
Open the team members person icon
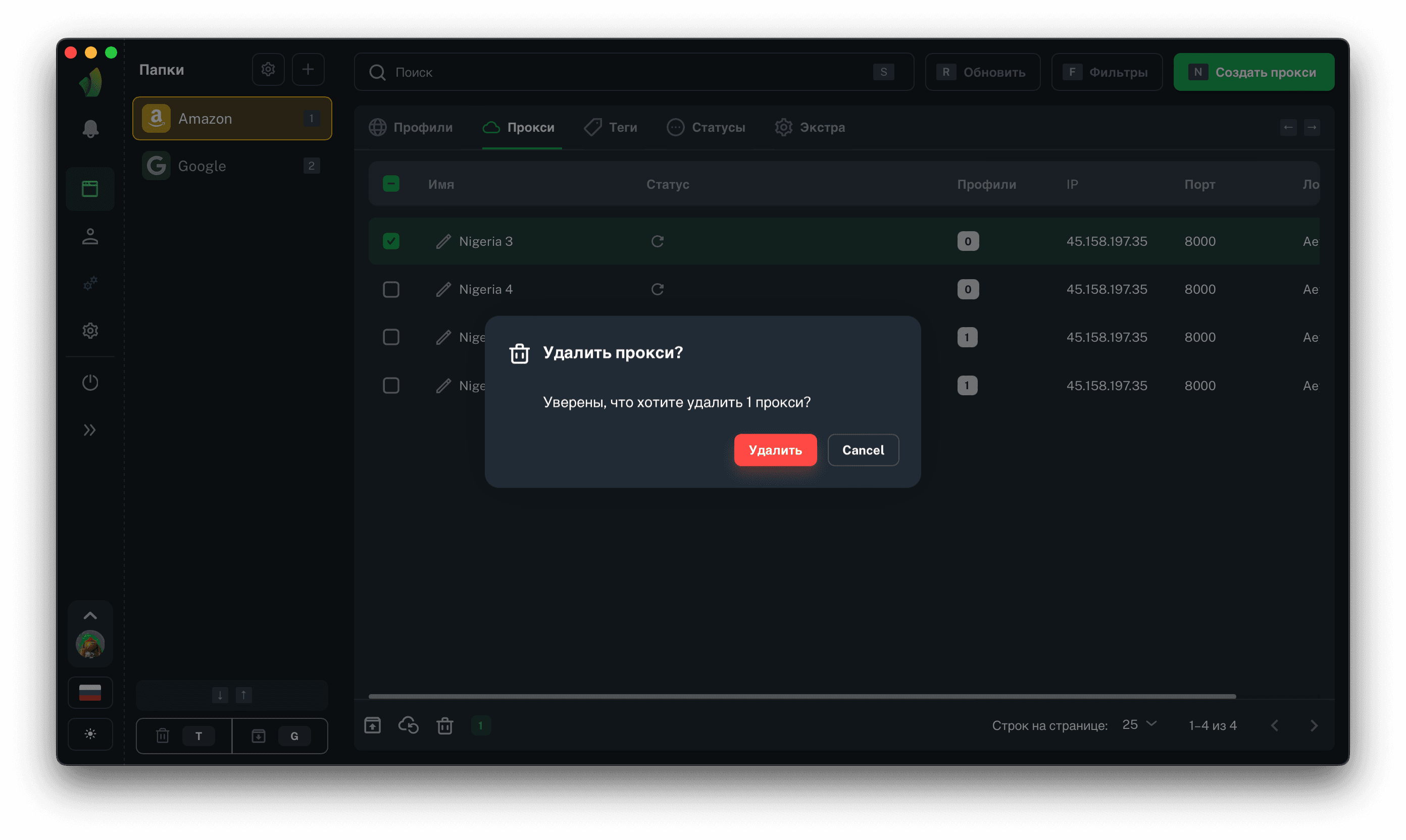tap(90, 237)
